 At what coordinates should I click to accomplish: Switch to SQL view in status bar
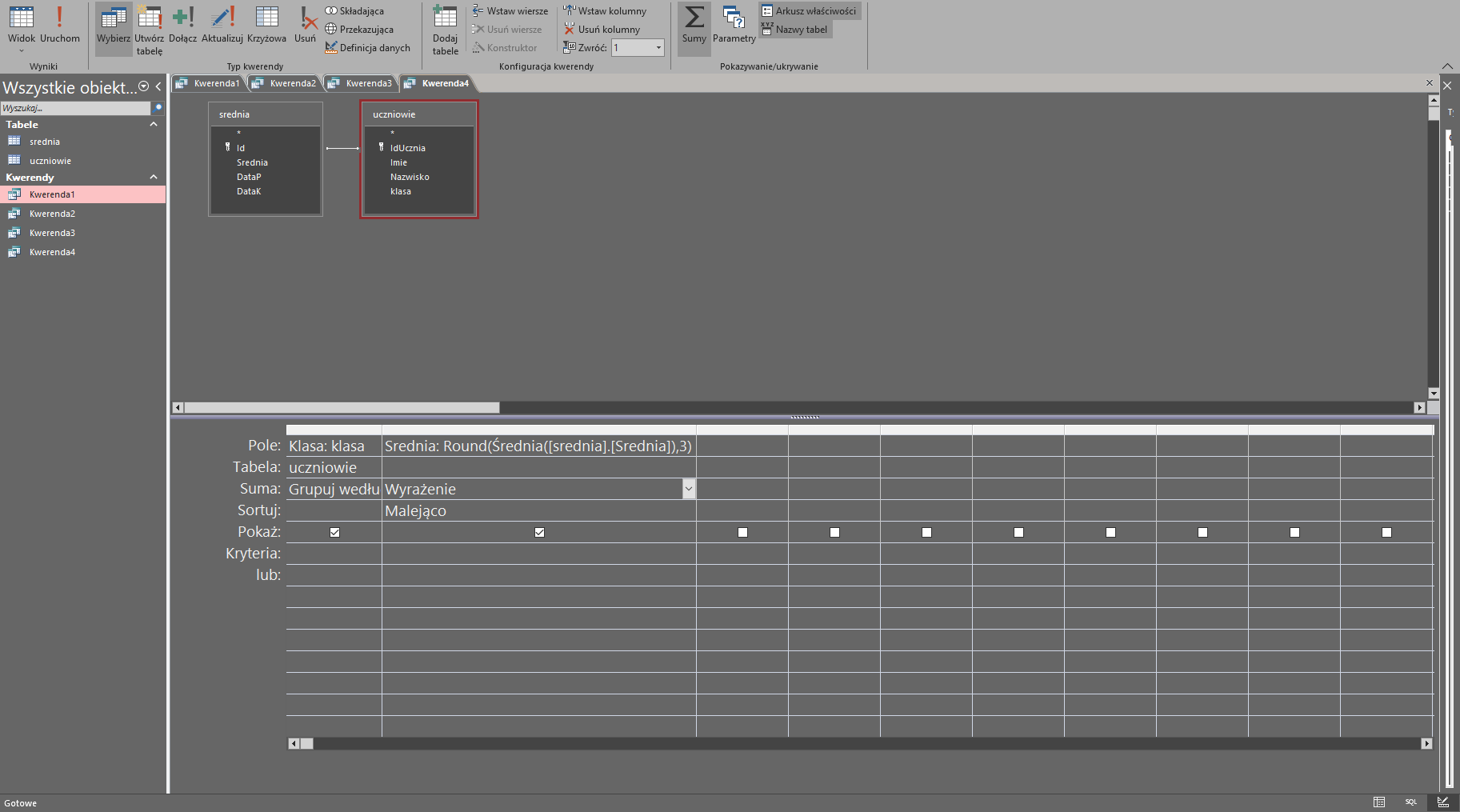(1410, 802)
